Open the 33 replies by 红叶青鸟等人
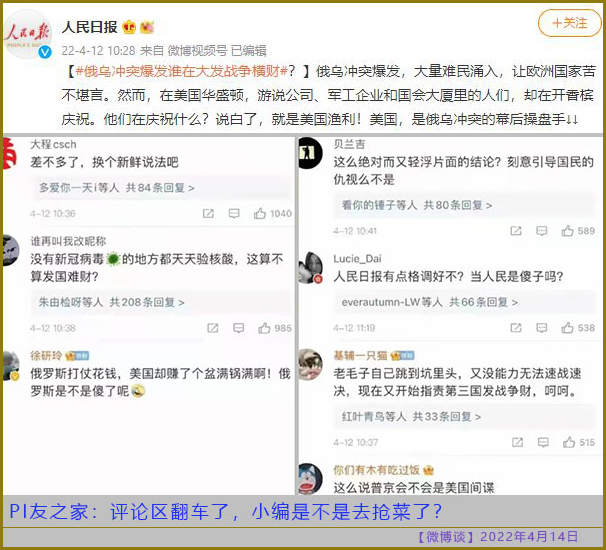This screenshot has width=606, height=550. click(x=411, y=417)
